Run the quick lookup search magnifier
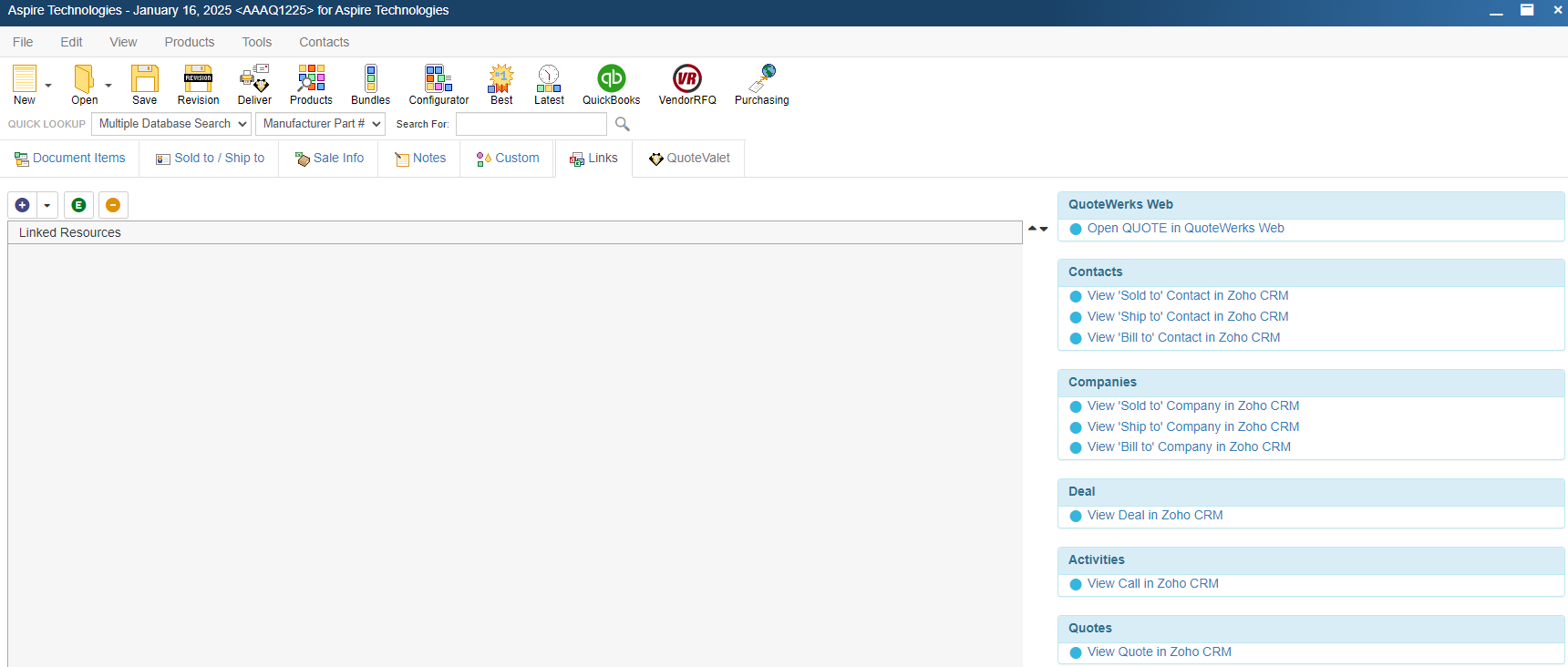Screen dimensions: 1568x667 tap(623, 124)
